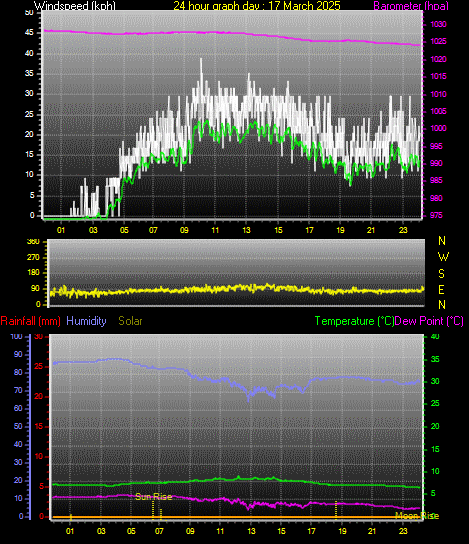The image size is (469, 544).
Task: Select the red "Rainfall (mm)" legend label
Action: 31,321
